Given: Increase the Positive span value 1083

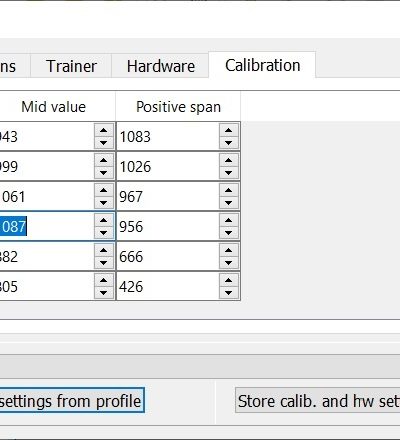Looking at the screenshot, I should (228, 130).
